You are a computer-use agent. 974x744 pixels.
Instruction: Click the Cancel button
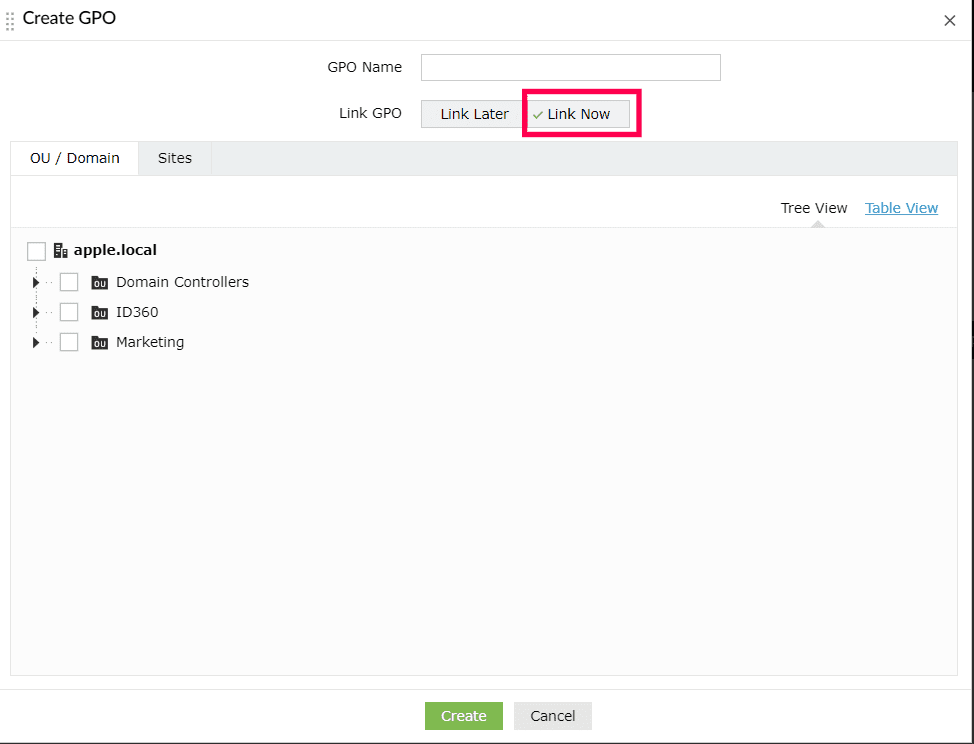click(553, 716)
